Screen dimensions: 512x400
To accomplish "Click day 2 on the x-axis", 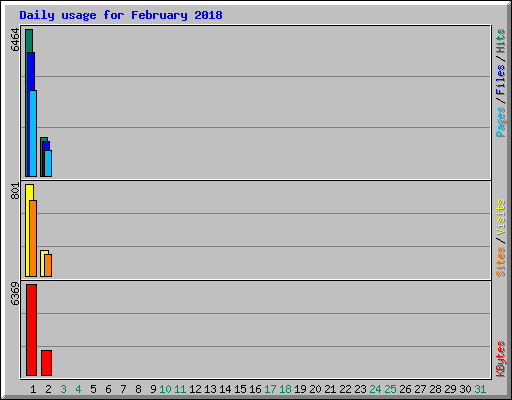I will (x=48, y=389).
